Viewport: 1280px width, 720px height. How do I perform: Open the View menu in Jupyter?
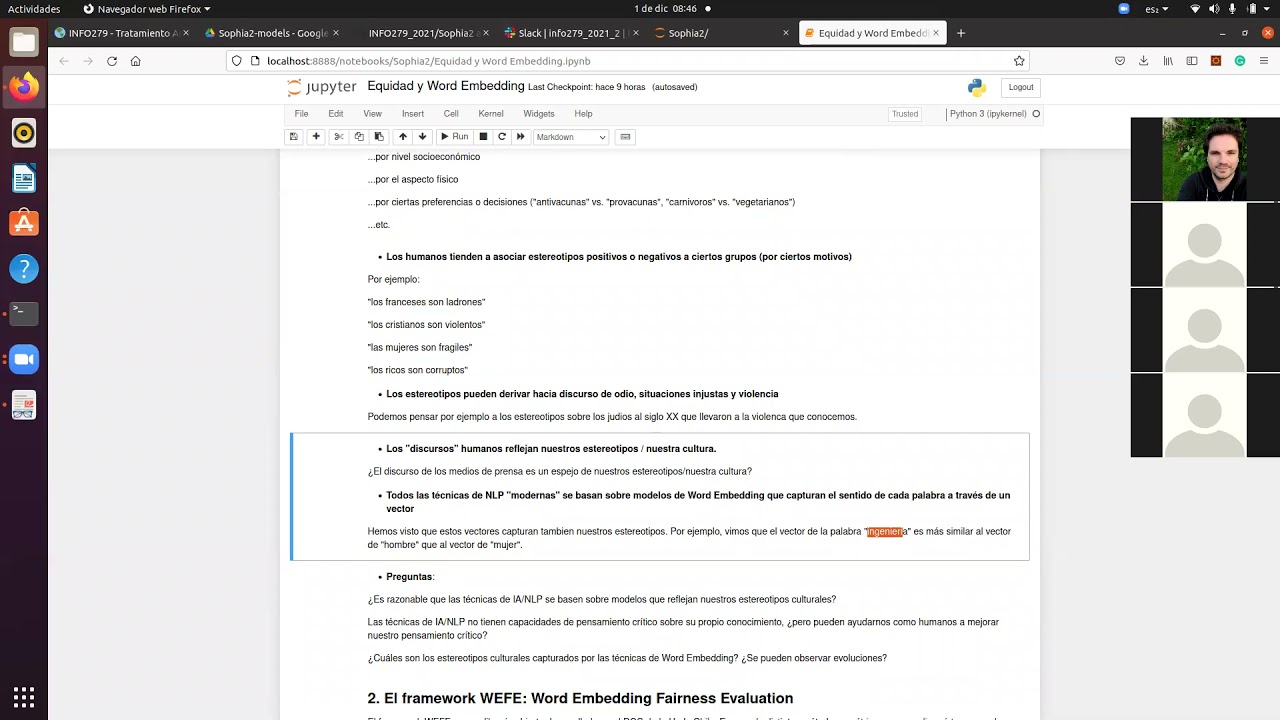click(372, 114)
